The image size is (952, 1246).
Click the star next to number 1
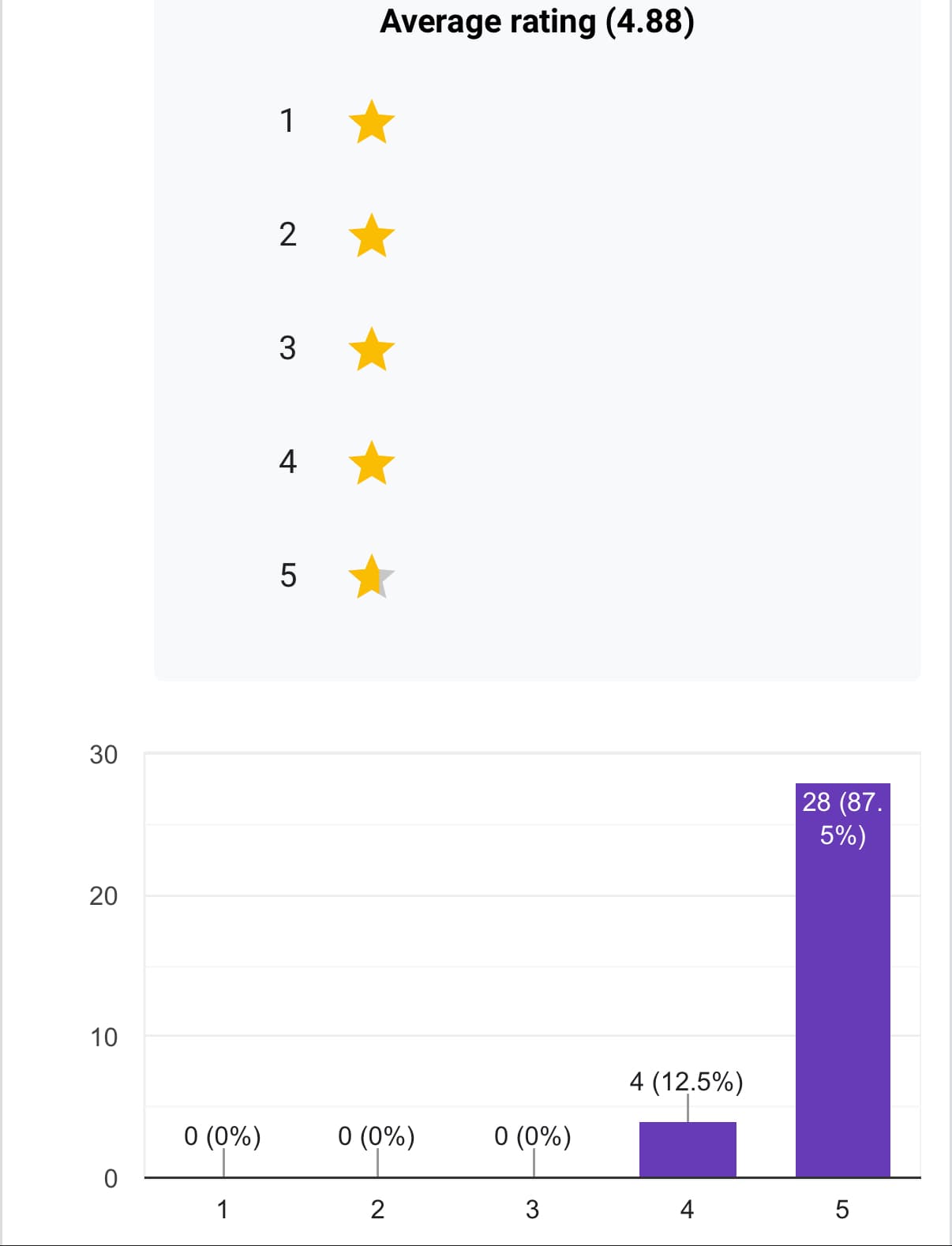point(371,122)
